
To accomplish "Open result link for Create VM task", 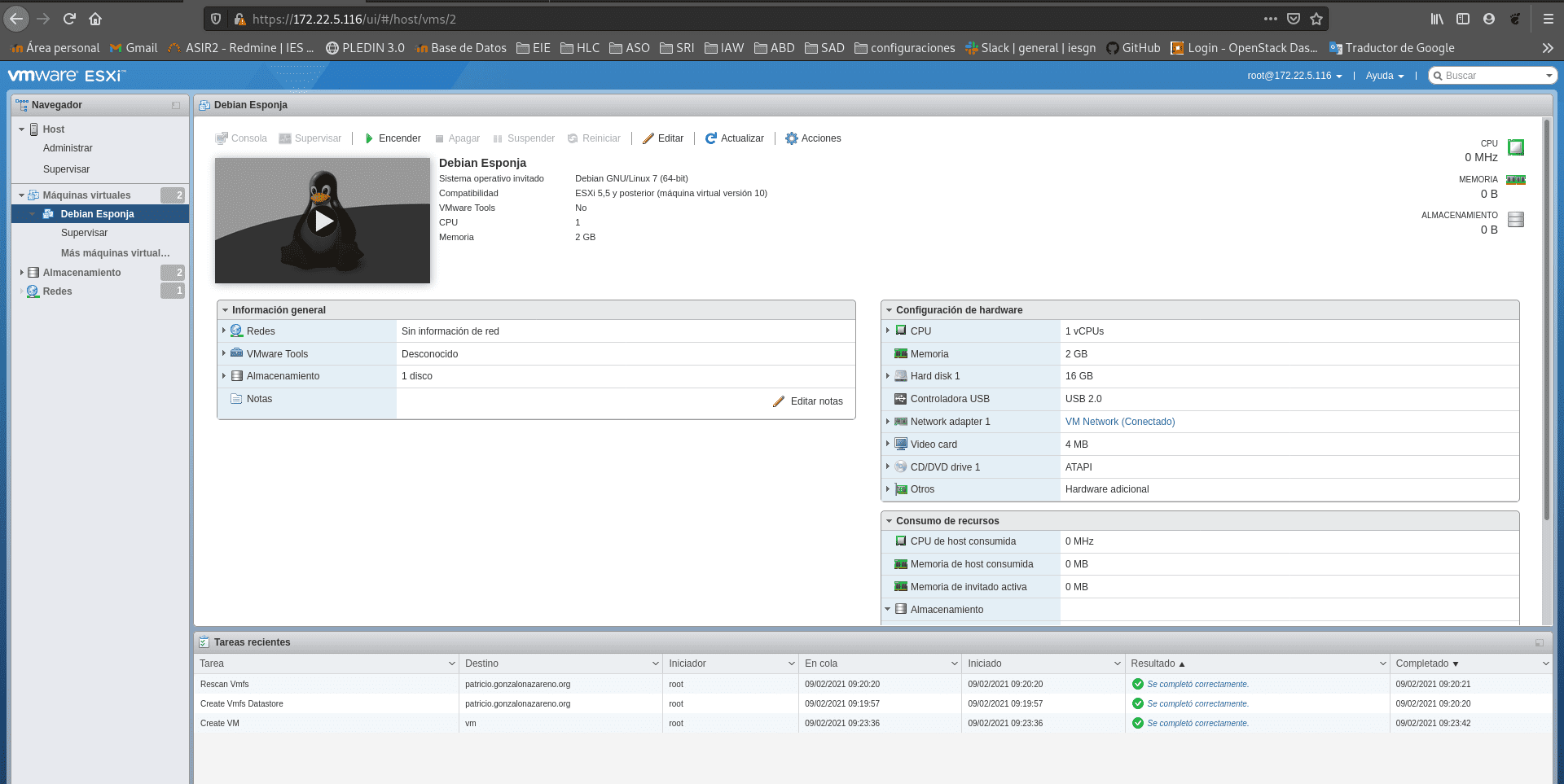I will point(1197,724).
